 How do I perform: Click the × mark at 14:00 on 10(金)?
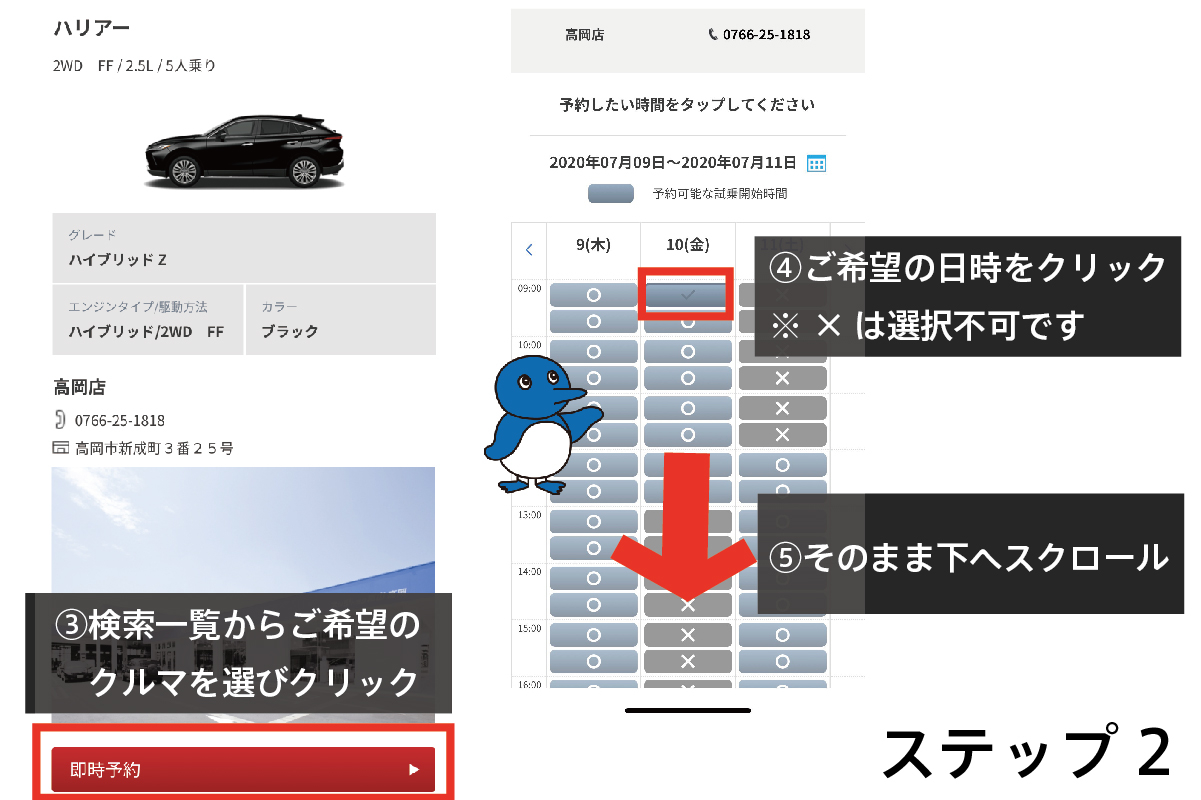point(685,605)
